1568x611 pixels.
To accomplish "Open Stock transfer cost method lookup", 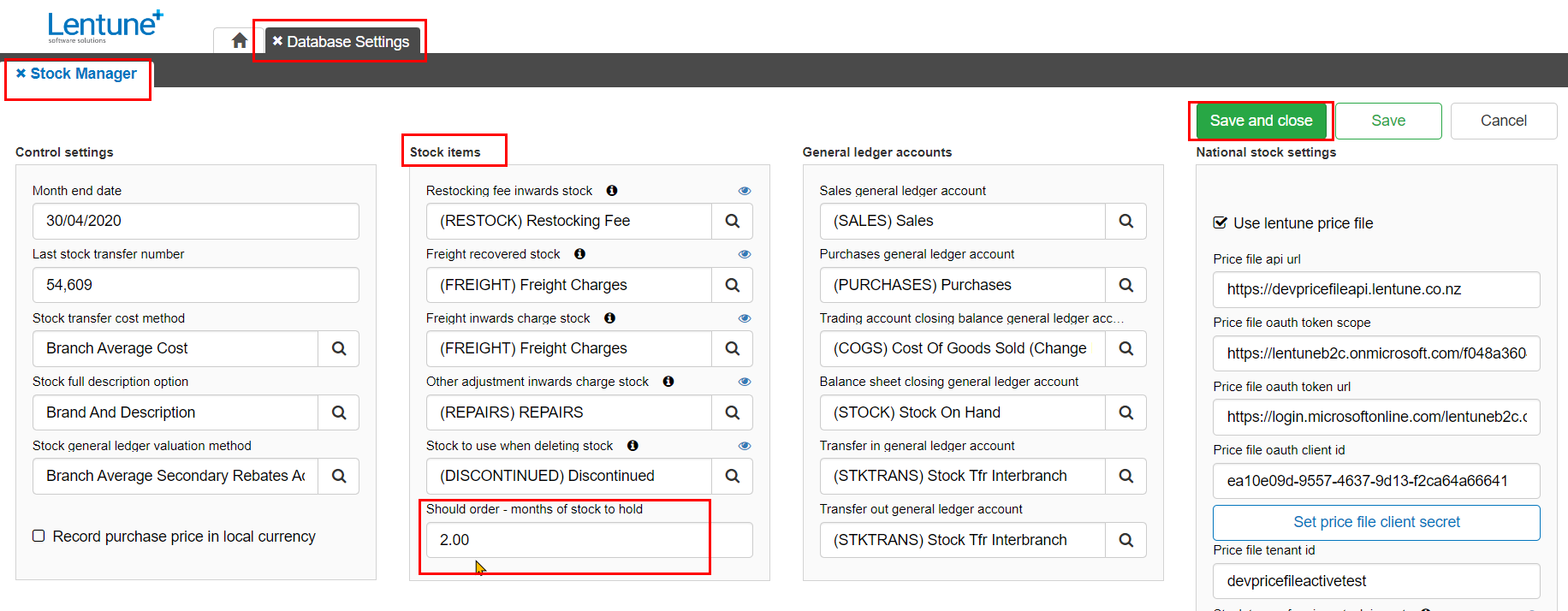I will point(339,349).
